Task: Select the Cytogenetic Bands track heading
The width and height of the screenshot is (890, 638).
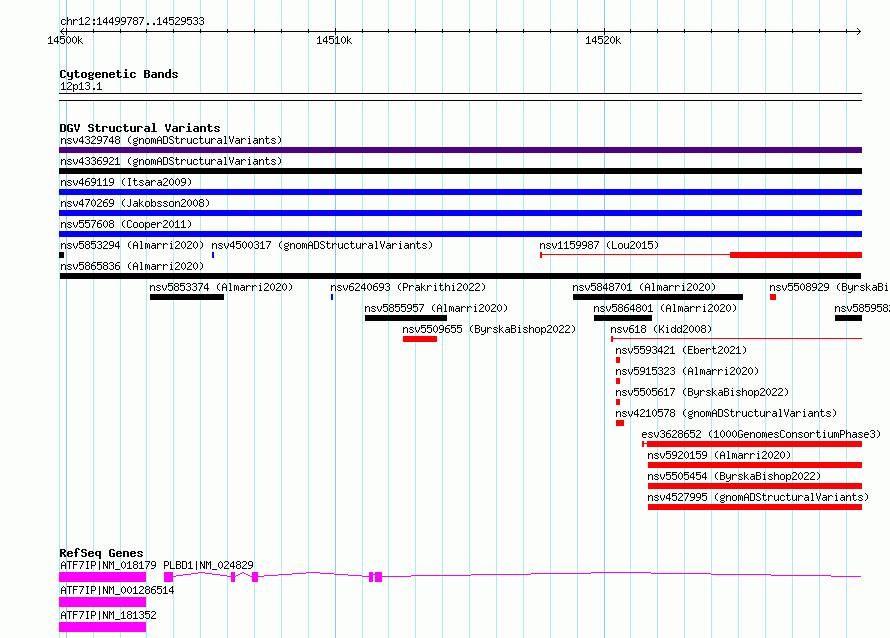Action: click(119, 74)
